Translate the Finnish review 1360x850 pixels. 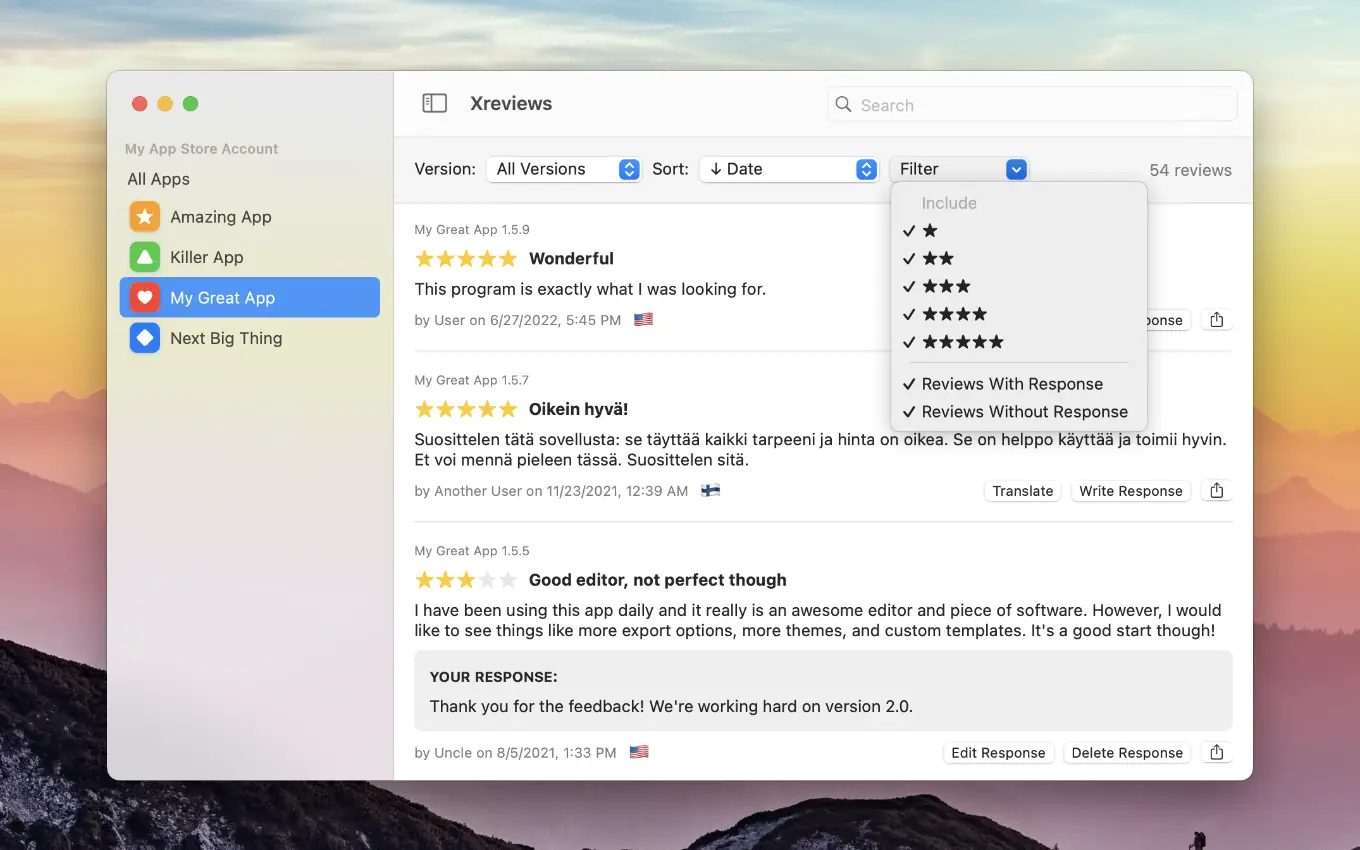click(1022, 490)
